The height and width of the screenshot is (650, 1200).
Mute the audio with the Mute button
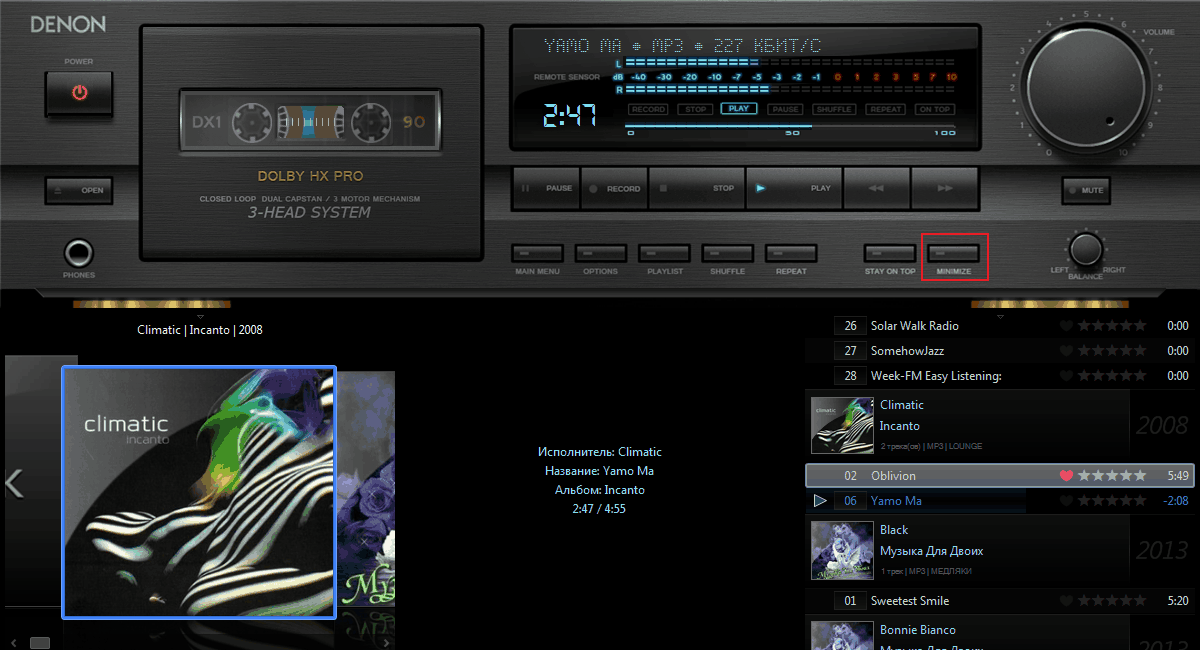[1085, 190]
